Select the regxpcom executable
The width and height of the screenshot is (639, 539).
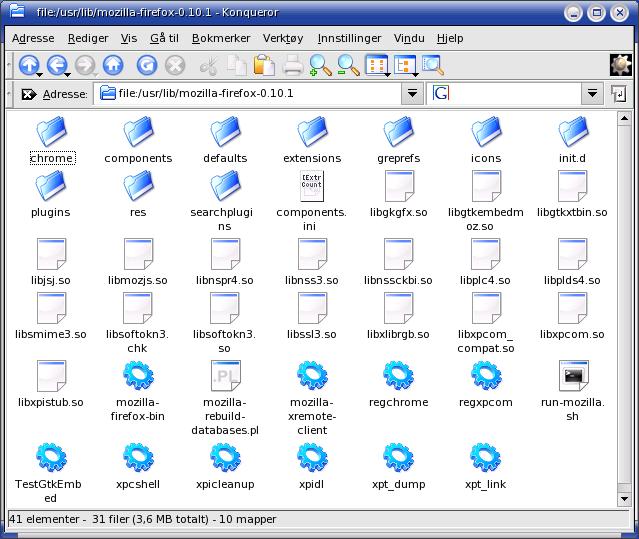[486, 384]
